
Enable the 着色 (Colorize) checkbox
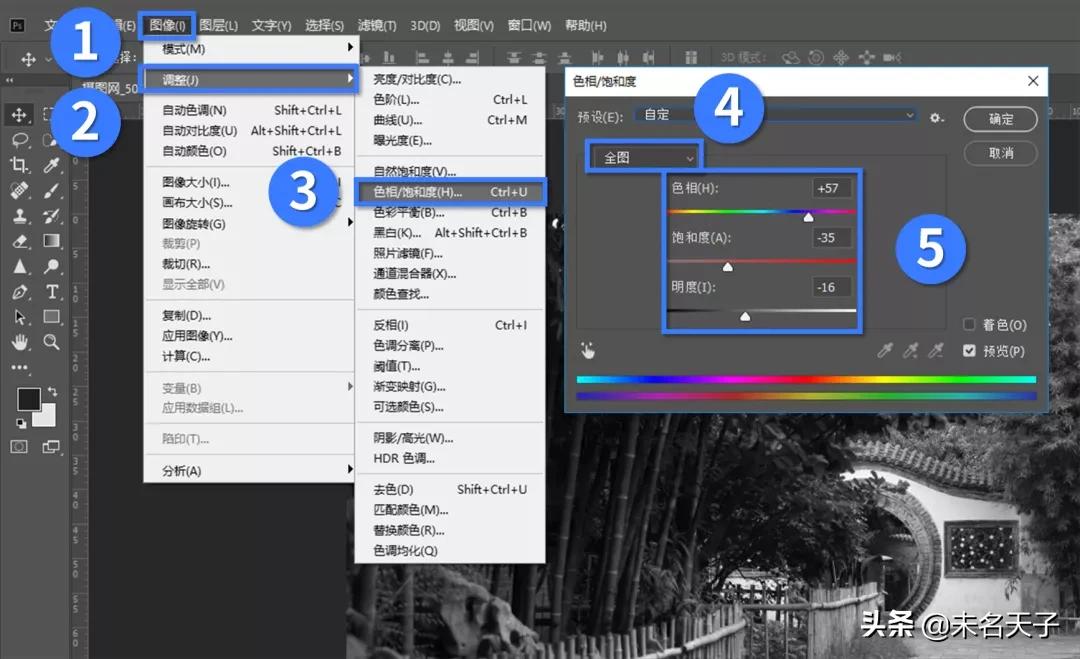[x=969, y=325]
